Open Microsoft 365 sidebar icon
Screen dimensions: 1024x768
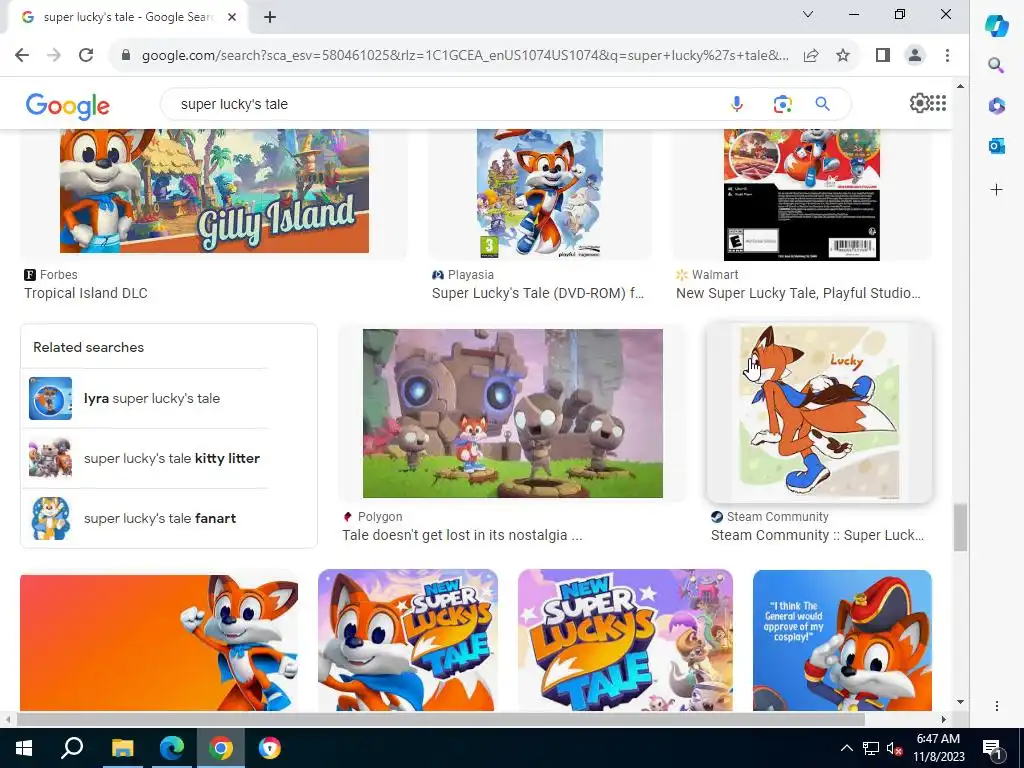pyautogui.click(x=997, y=105)
